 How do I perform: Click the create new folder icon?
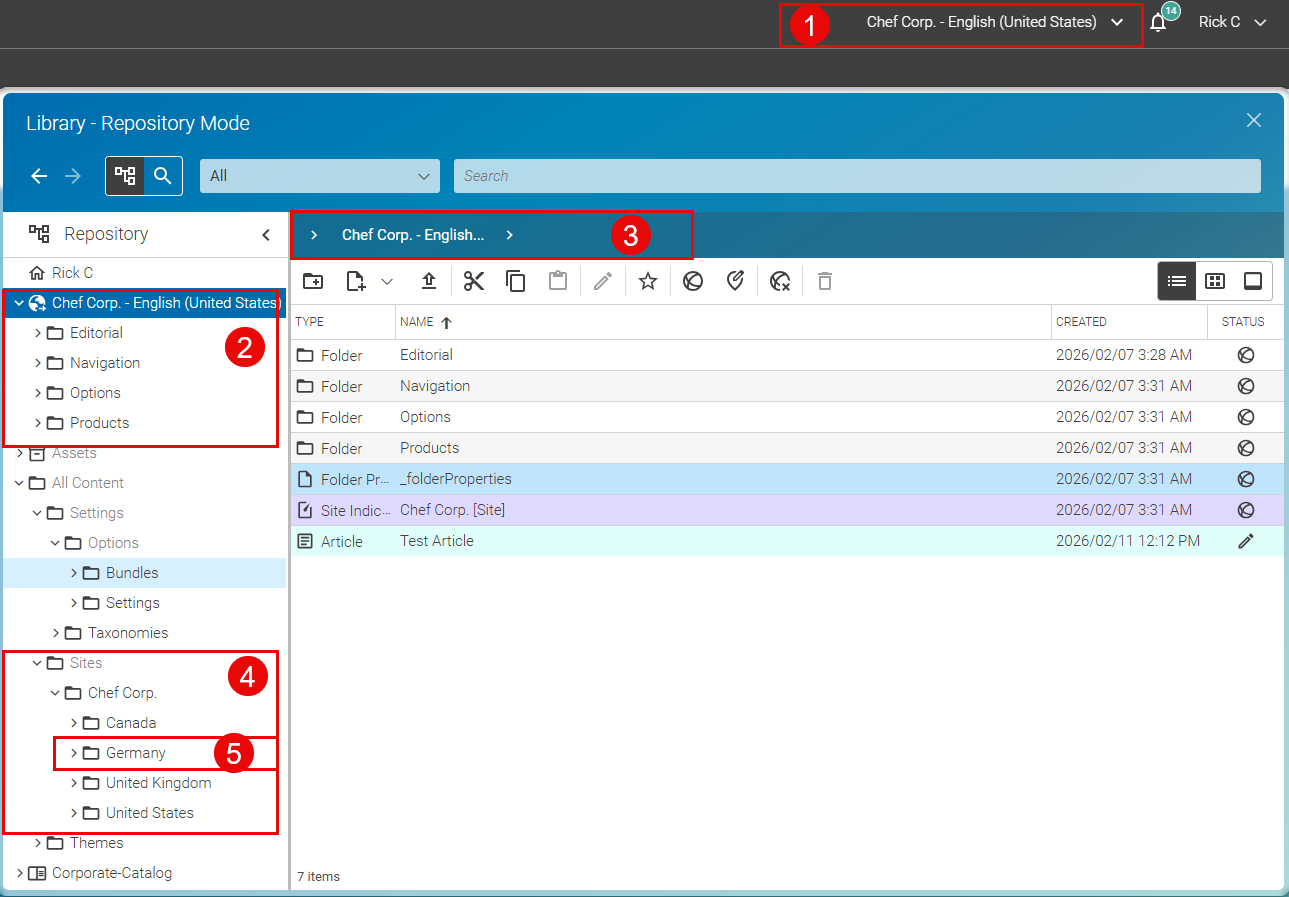[313, 282]
